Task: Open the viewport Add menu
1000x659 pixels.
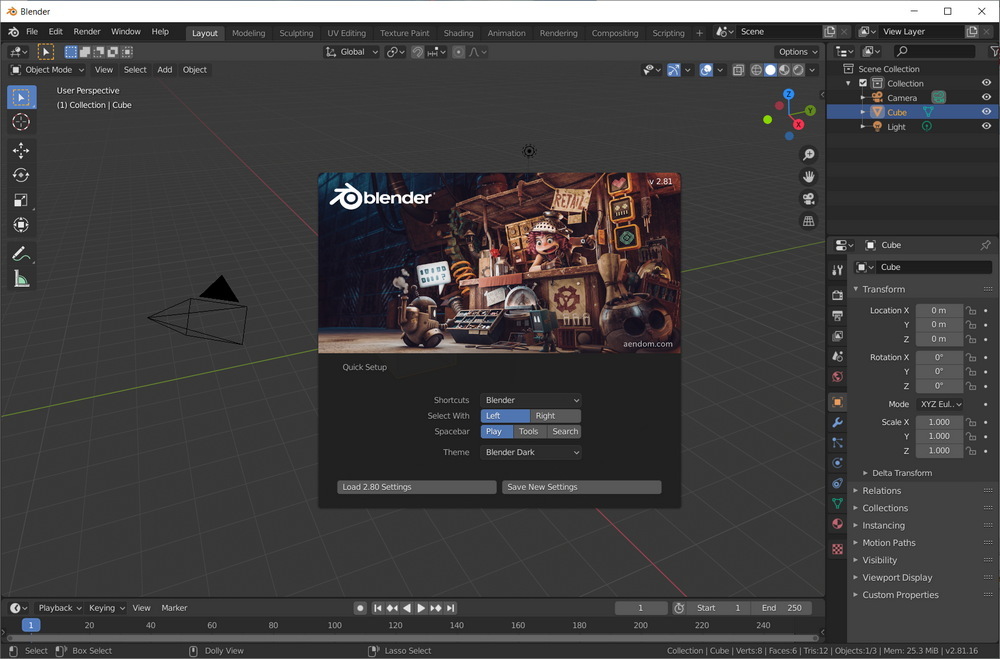Action: point(165,70)
